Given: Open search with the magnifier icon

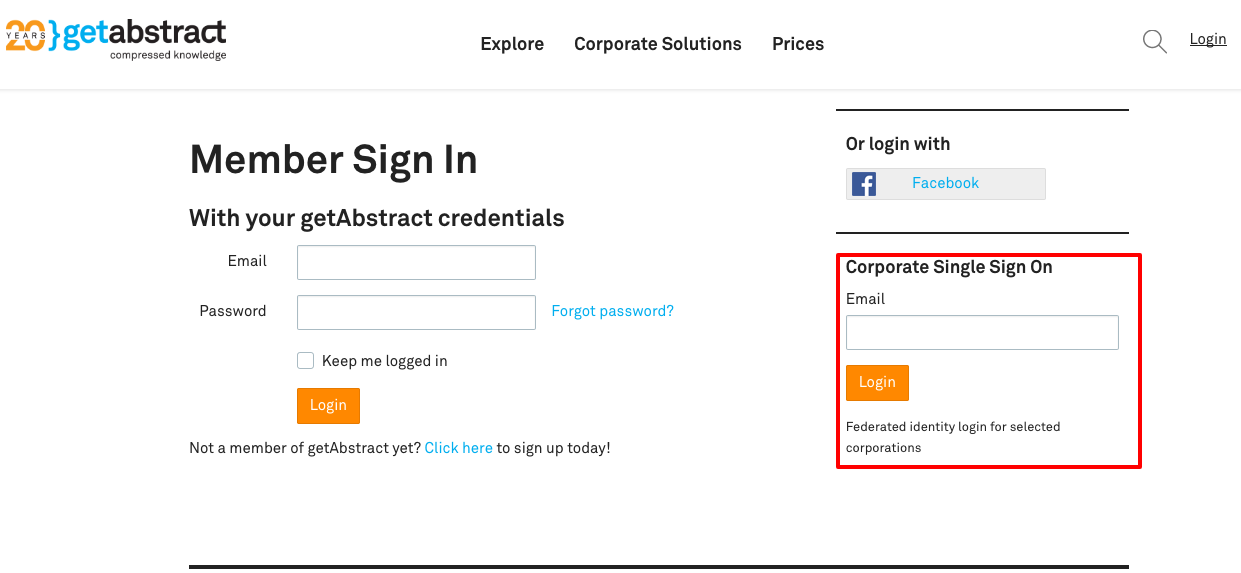Looking at the screenshot, I should coord(1154,42).
